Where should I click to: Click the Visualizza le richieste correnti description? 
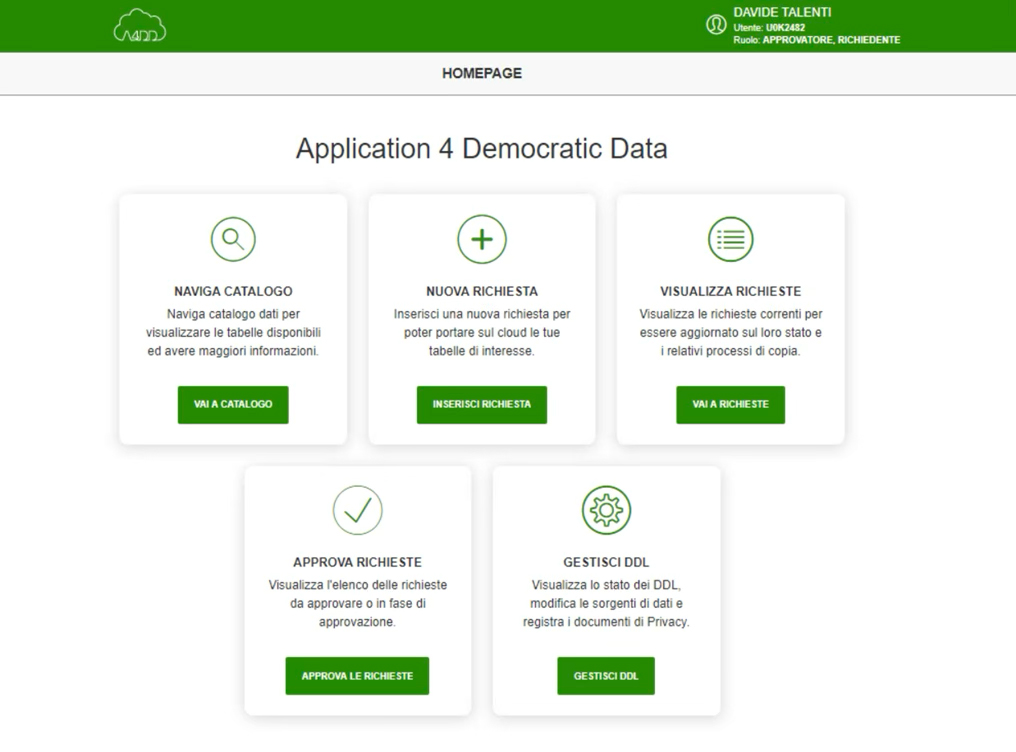click(x=730, y=332)
